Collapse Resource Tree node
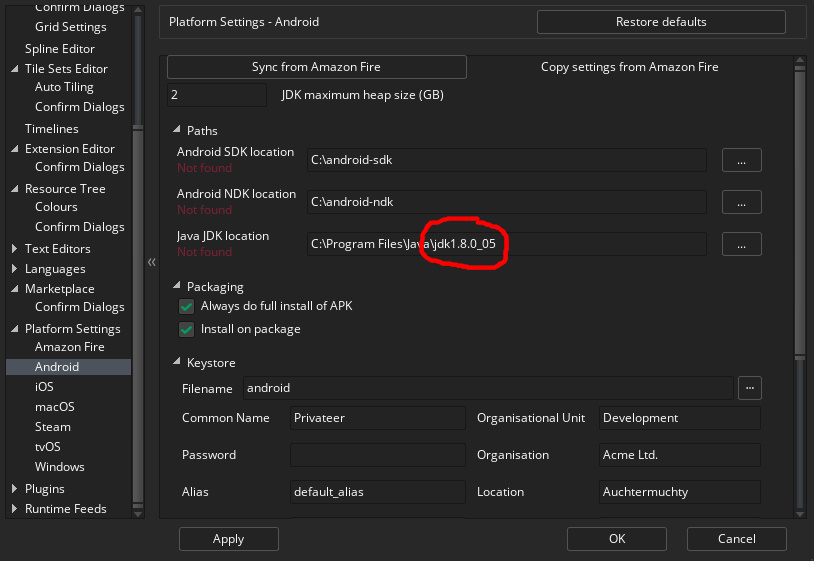814x561 pixels. (x=15, y=189)
